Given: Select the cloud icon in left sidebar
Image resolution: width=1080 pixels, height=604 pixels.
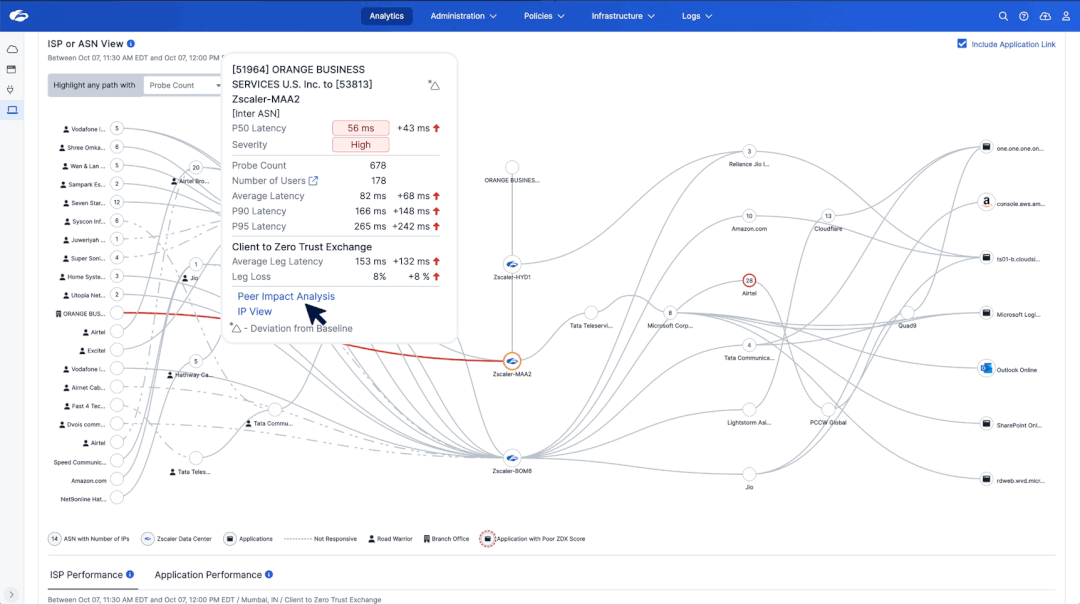Looking at the screenshot, I should click(x=12, y=49).
